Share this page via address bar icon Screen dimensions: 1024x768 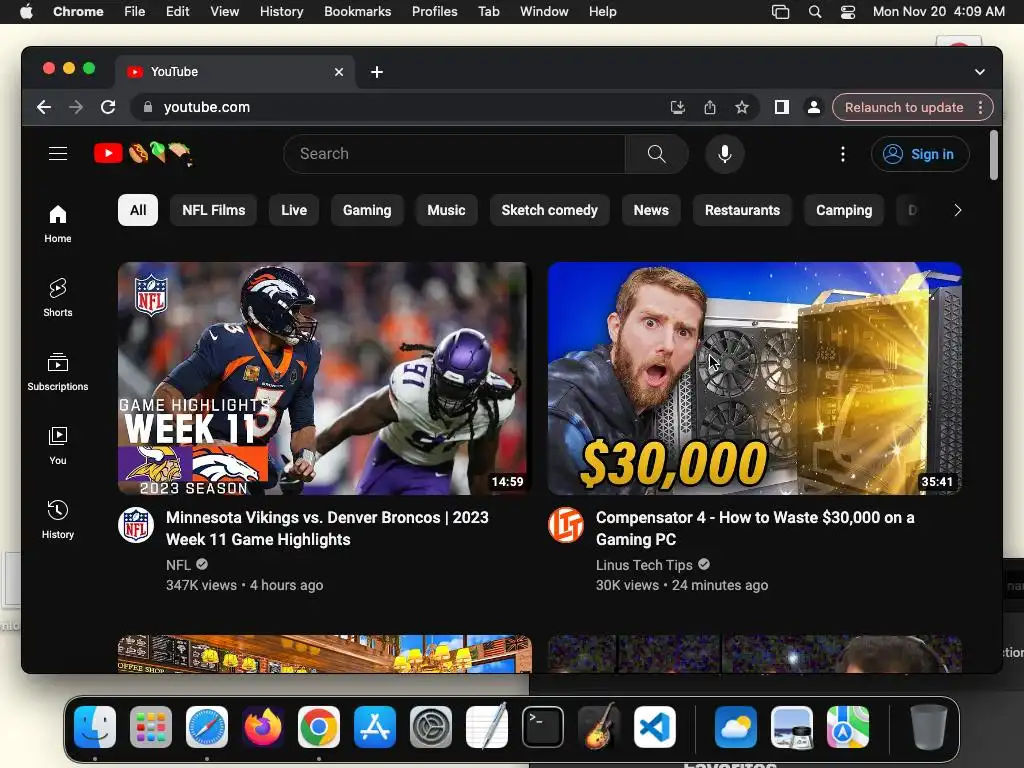click(x=710, y=107)
